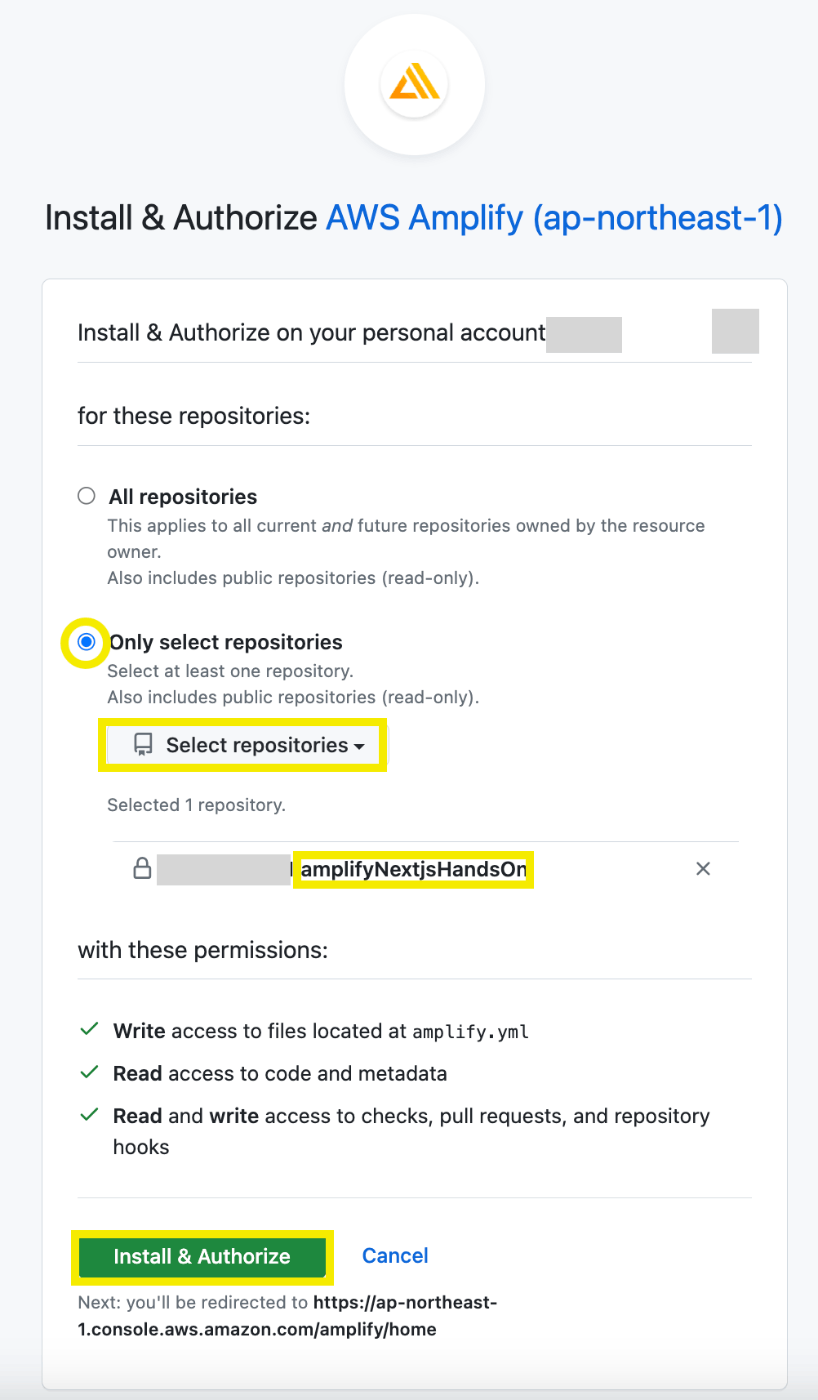Click the Cancel link

point(395,1256)
